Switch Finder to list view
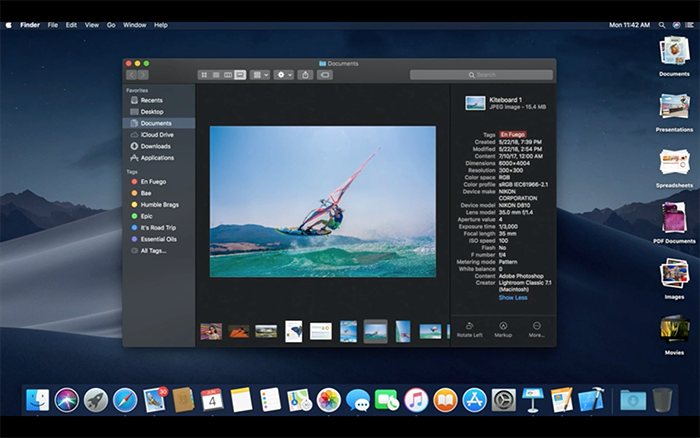This screenshot has height=438, width=700. (216, 75)
